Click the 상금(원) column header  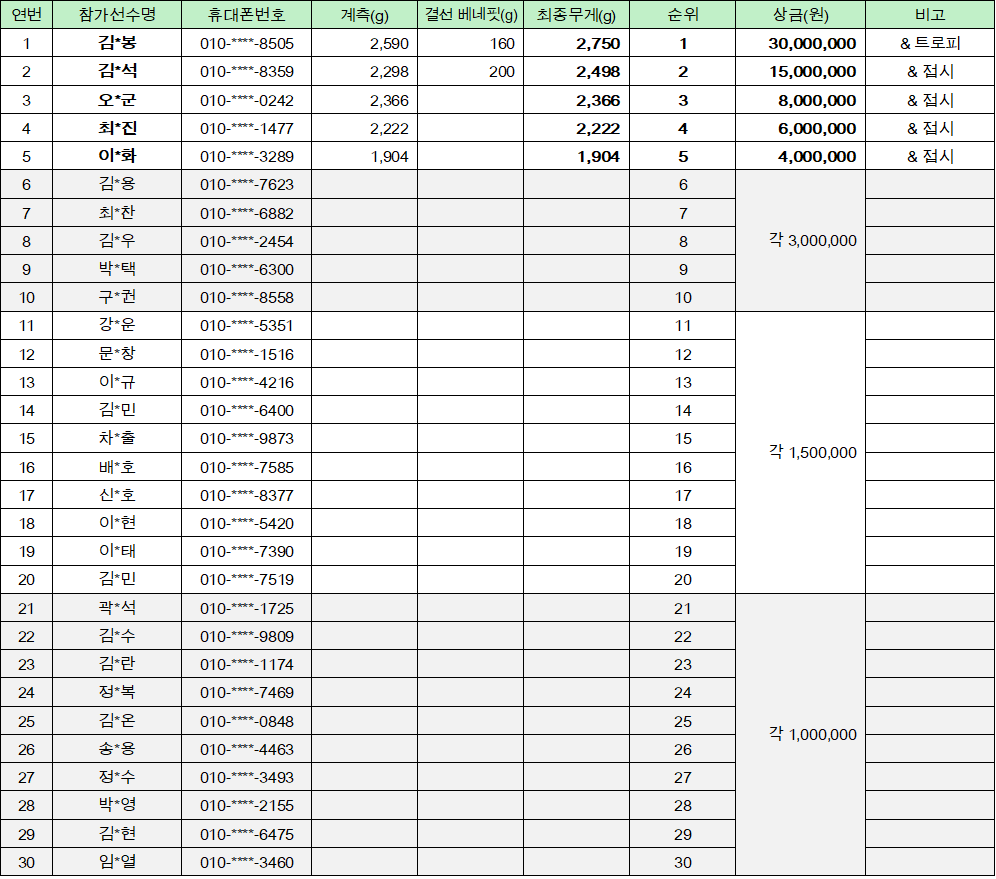(800, 15)
